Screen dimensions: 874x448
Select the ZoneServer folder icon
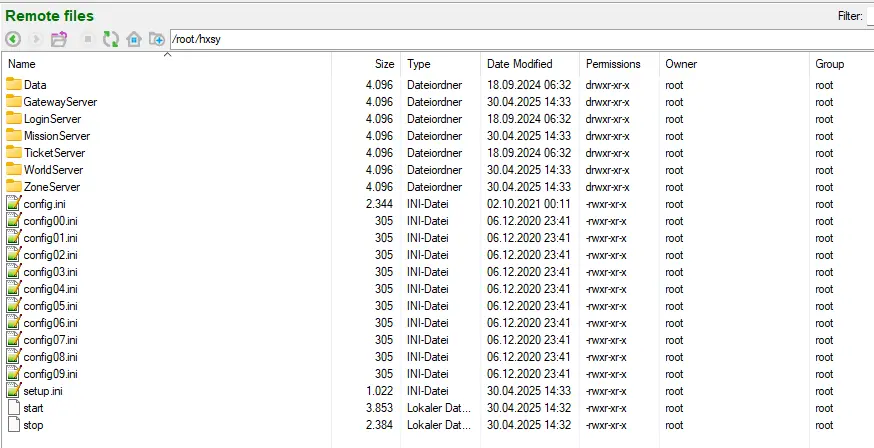[14, 187]
